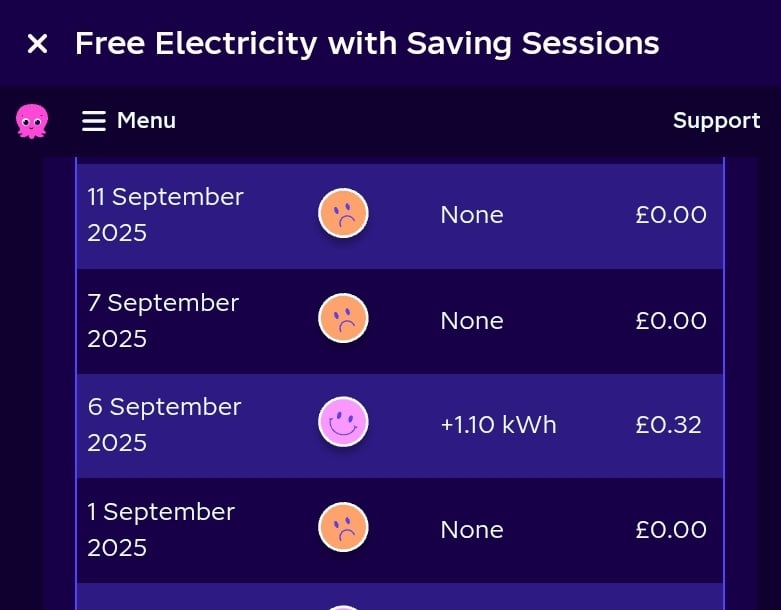Image resolution: width=781 pixels, height=610 pixels.
Task: Close the Saving Sessions page with X
Action: [x=37, y=44]
